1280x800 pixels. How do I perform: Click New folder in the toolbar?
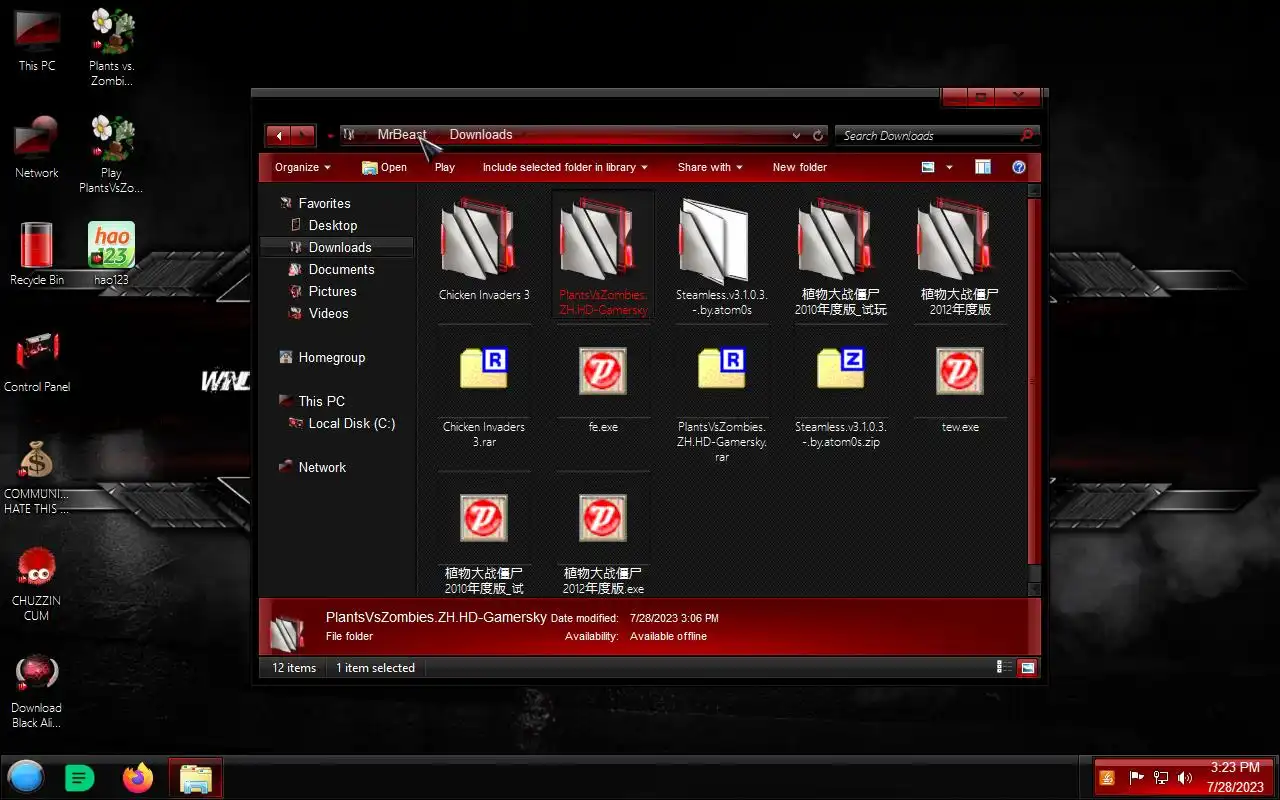[799, 167]
